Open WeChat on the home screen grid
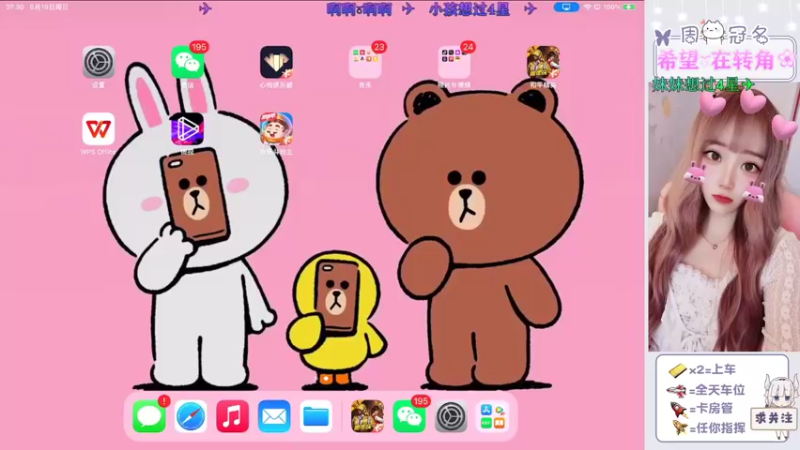Viewport: 800px width, 450px height. [x=187, y=62]
